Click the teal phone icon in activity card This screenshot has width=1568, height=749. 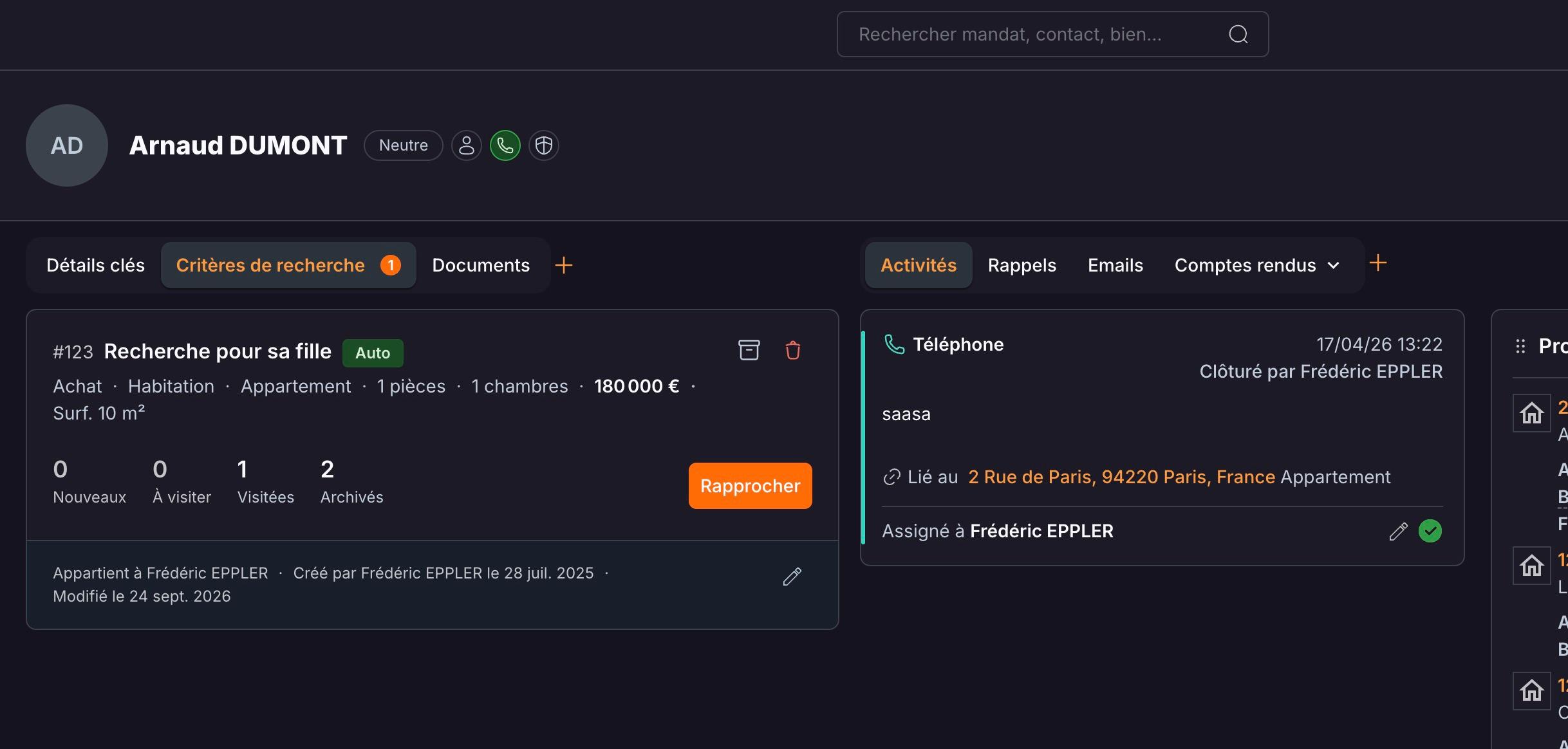coord(894,344)
